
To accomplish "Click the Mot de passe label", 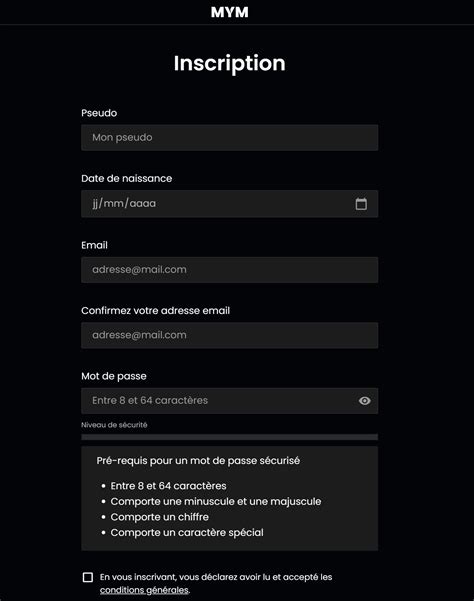I will (x=114, y=376).
